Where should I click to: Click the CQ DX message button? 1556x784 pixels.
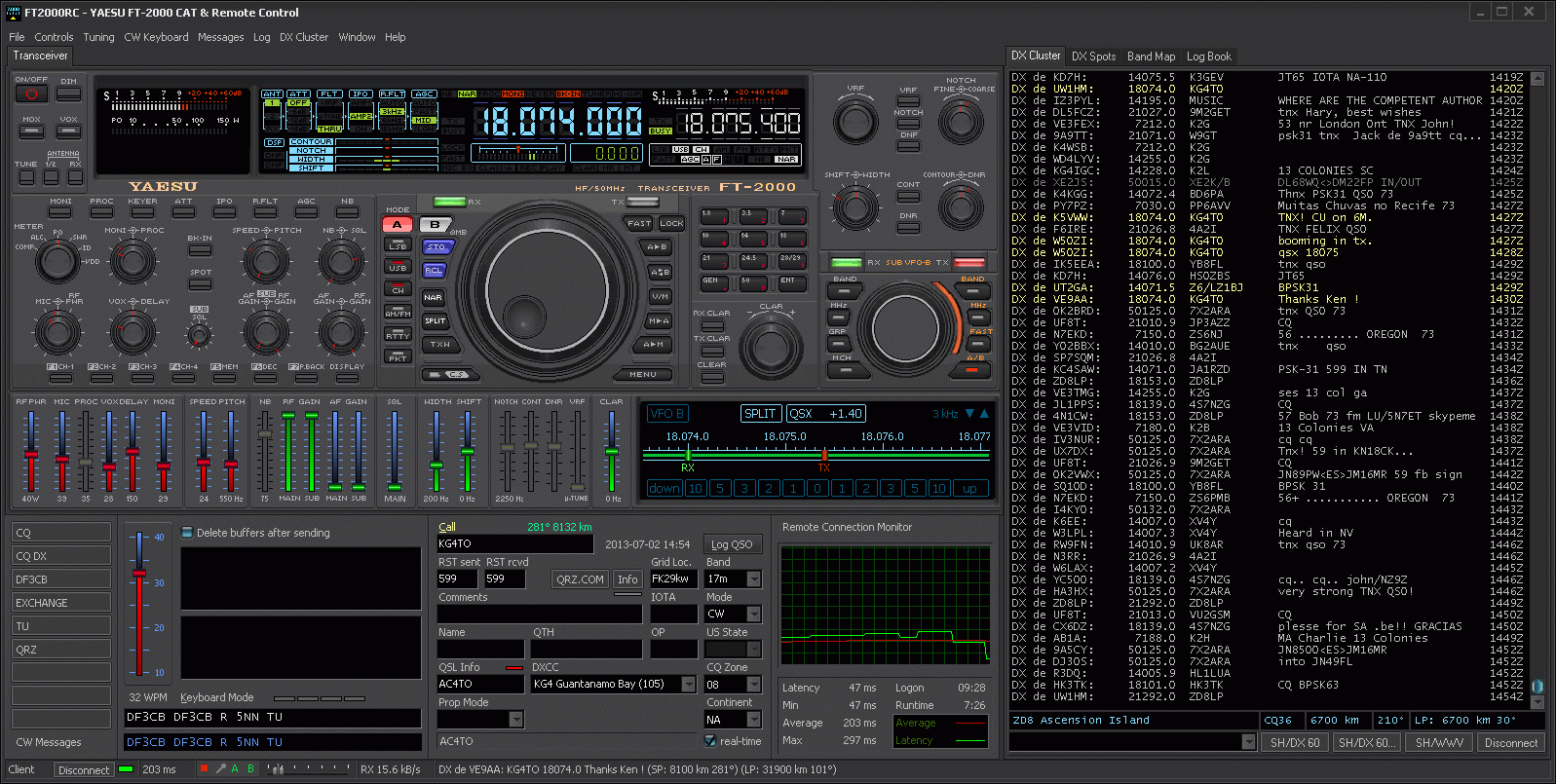[x=61, y=556]
